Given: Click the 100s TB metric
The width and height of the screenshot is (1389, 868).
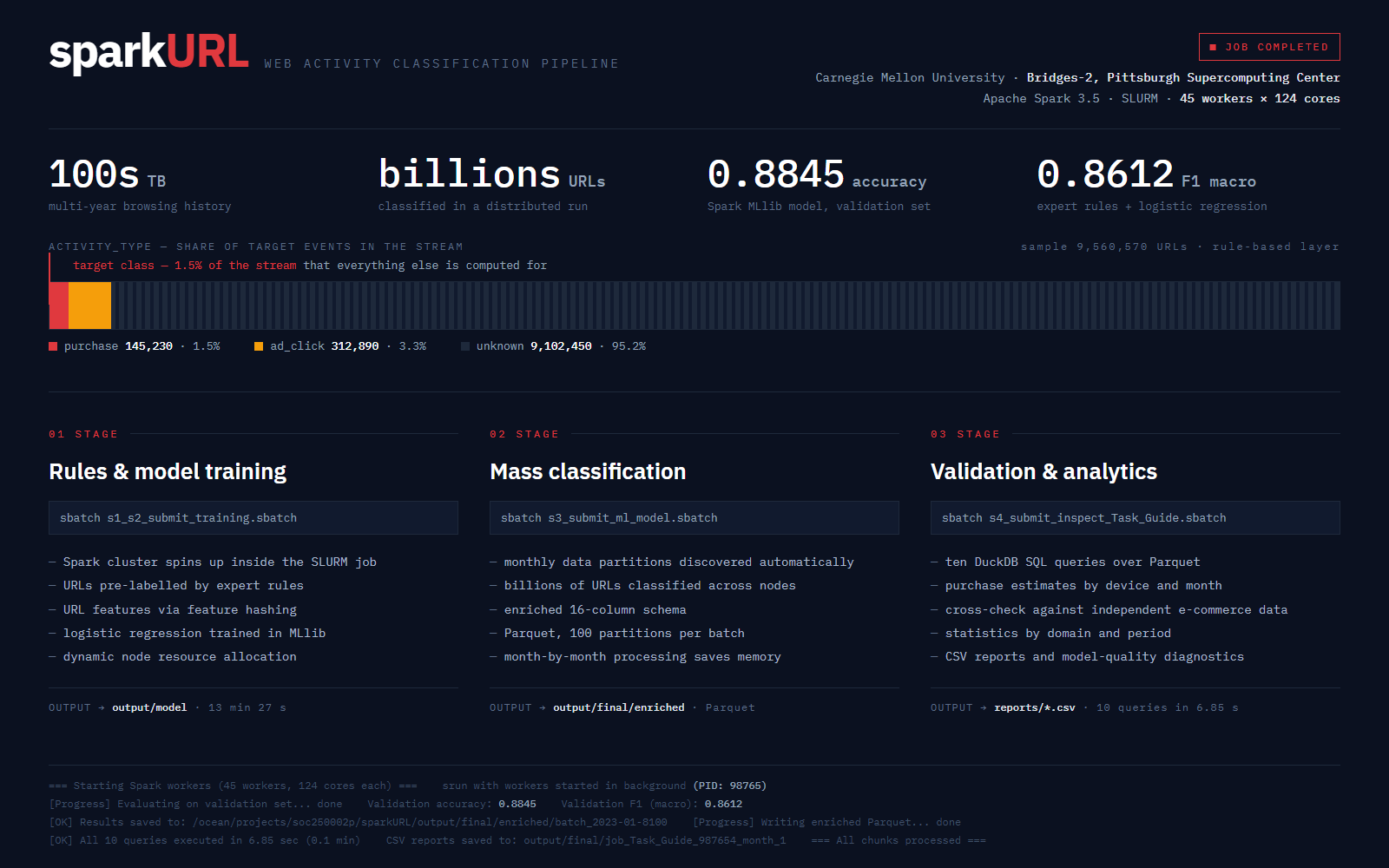Looking at the screenshot, I should pos(107,174).
